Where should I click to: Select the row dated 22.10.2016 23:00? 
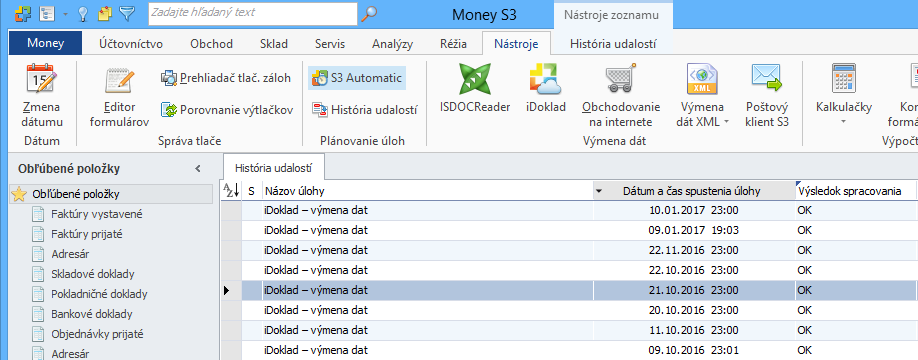click(569, 270)
